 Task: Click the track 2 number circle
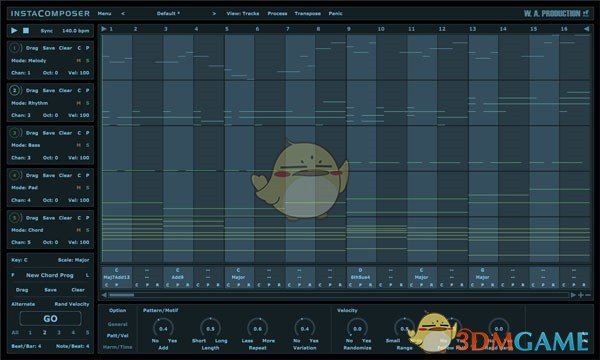[15, 91]
